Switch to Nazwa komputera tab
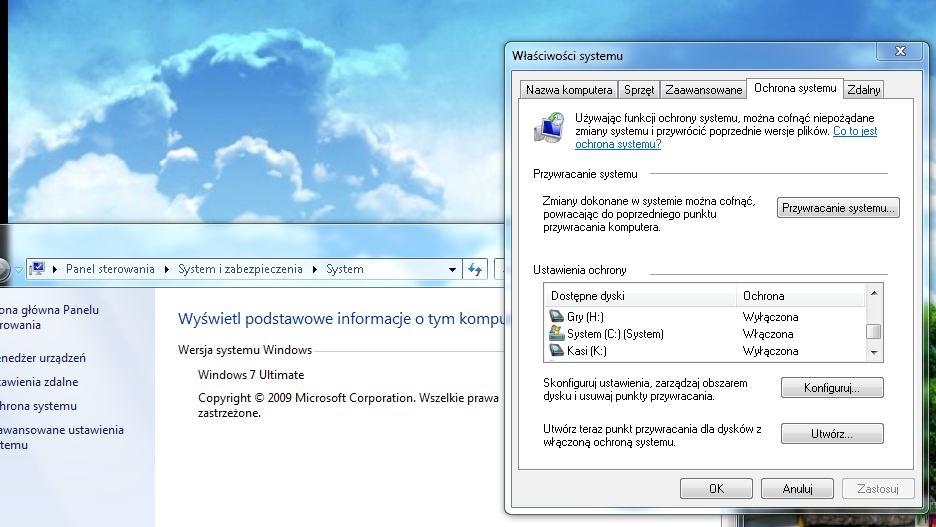 coord(569,90)
